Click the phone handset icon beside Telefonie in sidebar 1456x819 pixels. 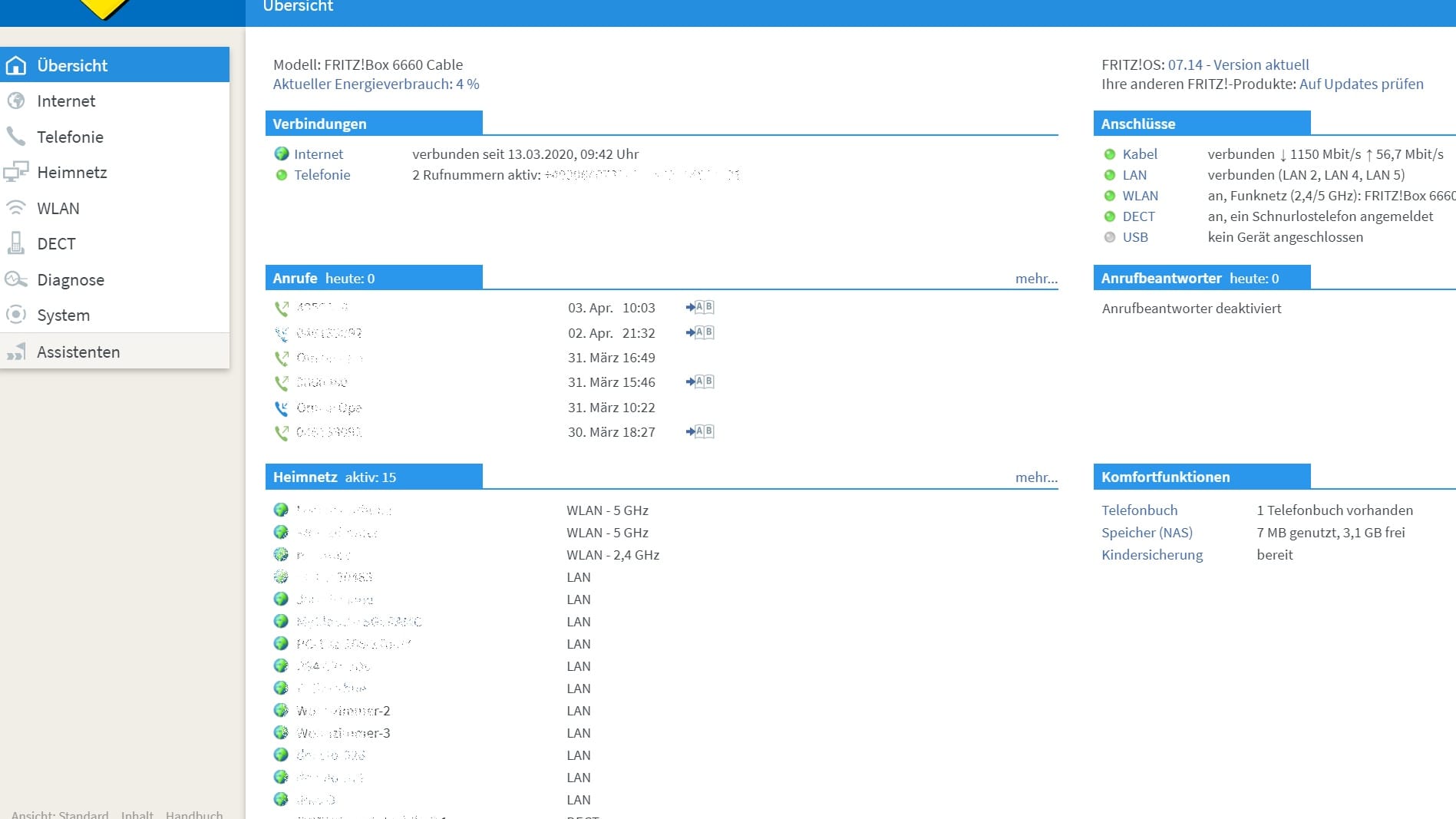click(16, 137)
